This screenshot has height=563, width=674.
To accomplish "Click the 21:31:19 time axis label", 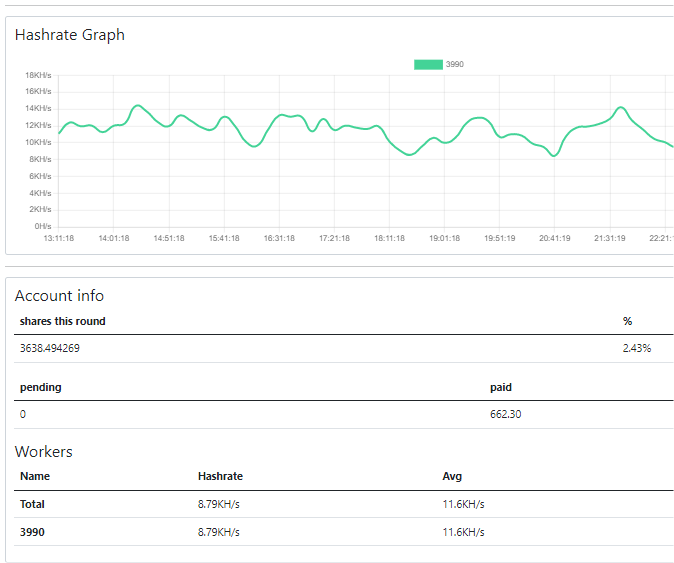I will (609, 238).
